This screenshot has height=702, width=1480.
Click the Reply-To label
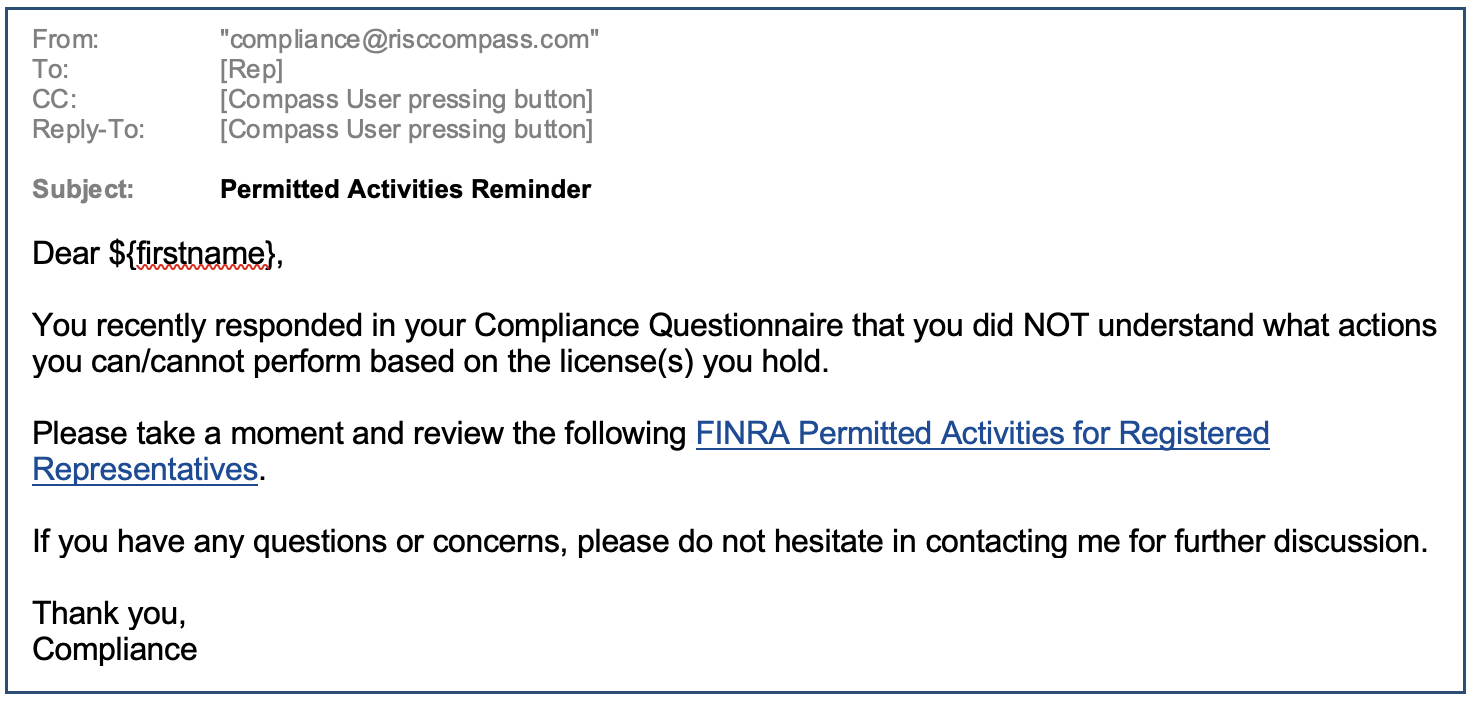[88, 130]
